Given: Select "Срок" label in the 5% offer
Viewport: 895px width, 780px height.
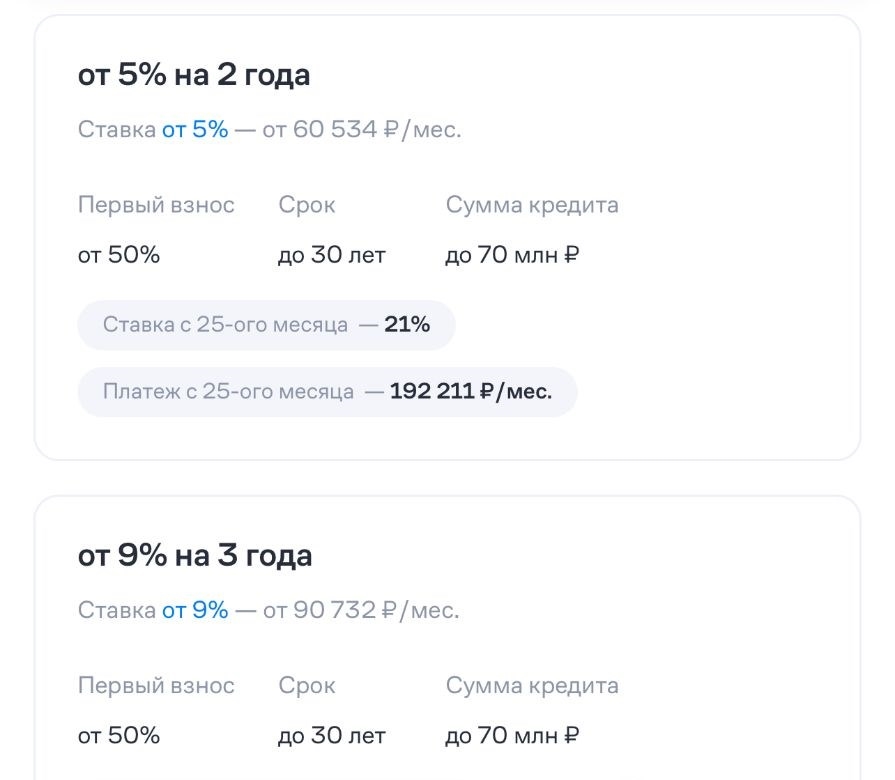Looking at the screenshot, I should point(307,205).
